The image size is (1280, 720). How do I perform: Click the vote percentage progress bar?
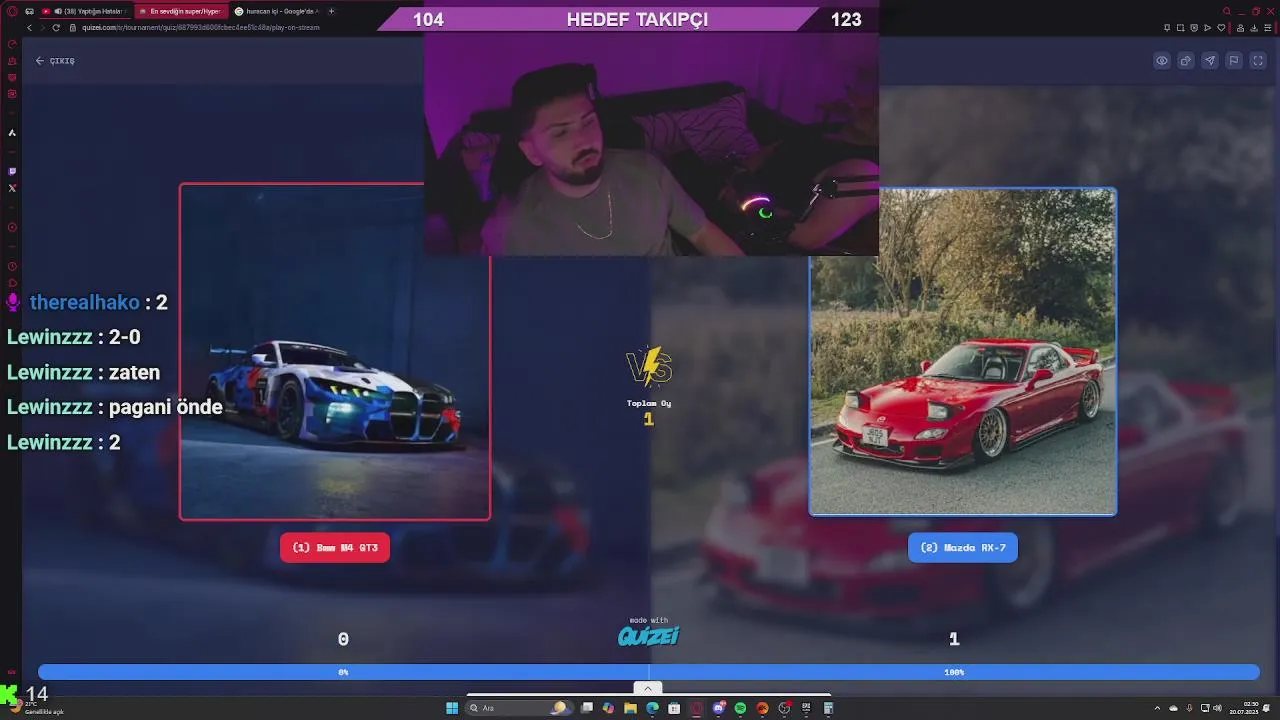[x=648, y=672]
